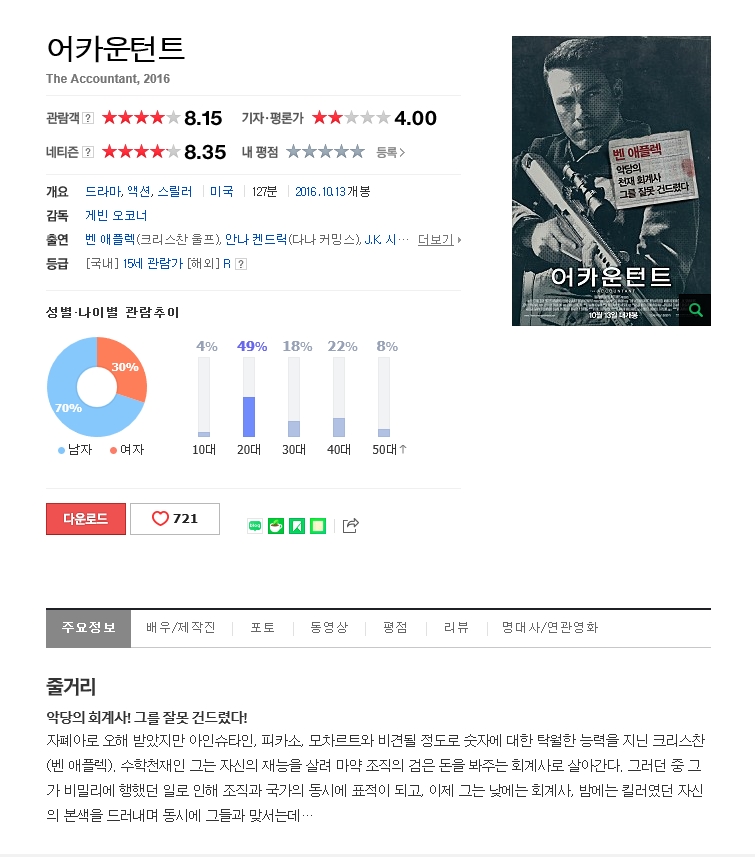755x857 pixels.
Task: Select the 평점 tab
Action: tap(395, 627)
